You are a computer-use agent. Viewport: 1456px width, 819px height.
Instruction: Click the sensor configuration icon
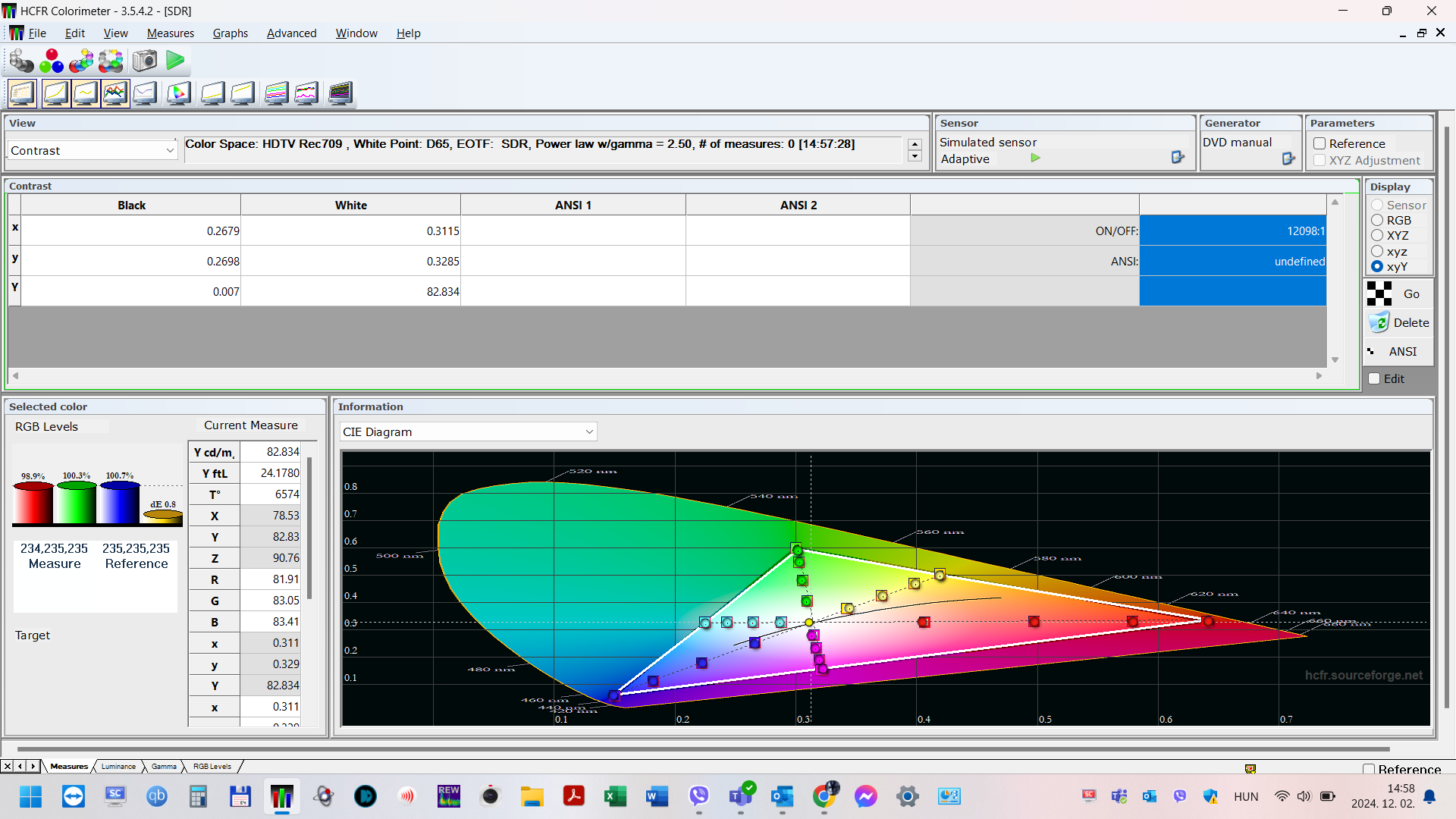(1178, 157)
